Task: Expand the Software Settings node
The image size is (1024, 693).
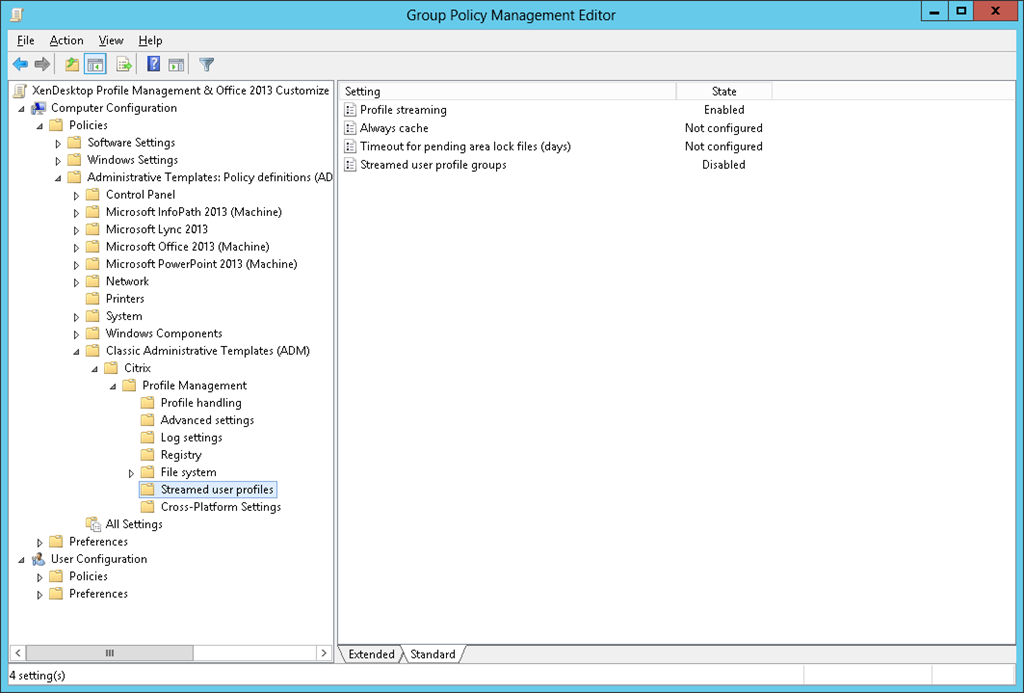Action: [58, 143]
